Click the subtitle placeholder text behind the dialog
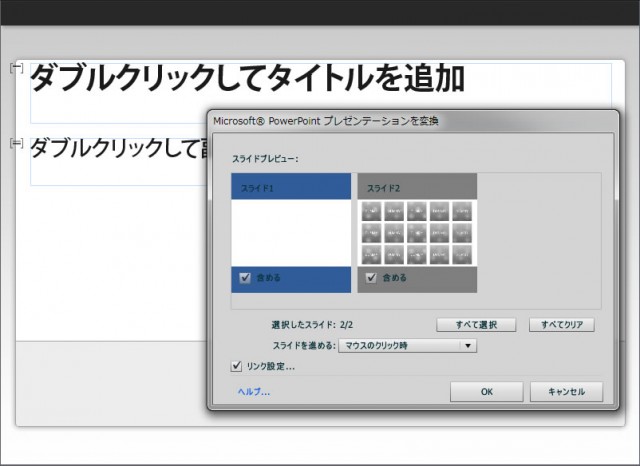The width and height of the screenshot is (640, 466). (x=119, y=148)
